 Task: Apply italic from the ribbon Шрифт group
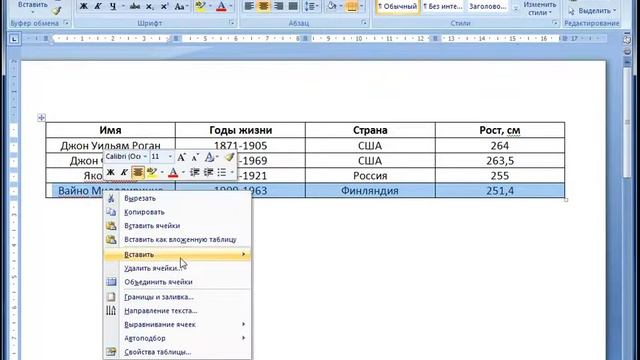[98, 6]
